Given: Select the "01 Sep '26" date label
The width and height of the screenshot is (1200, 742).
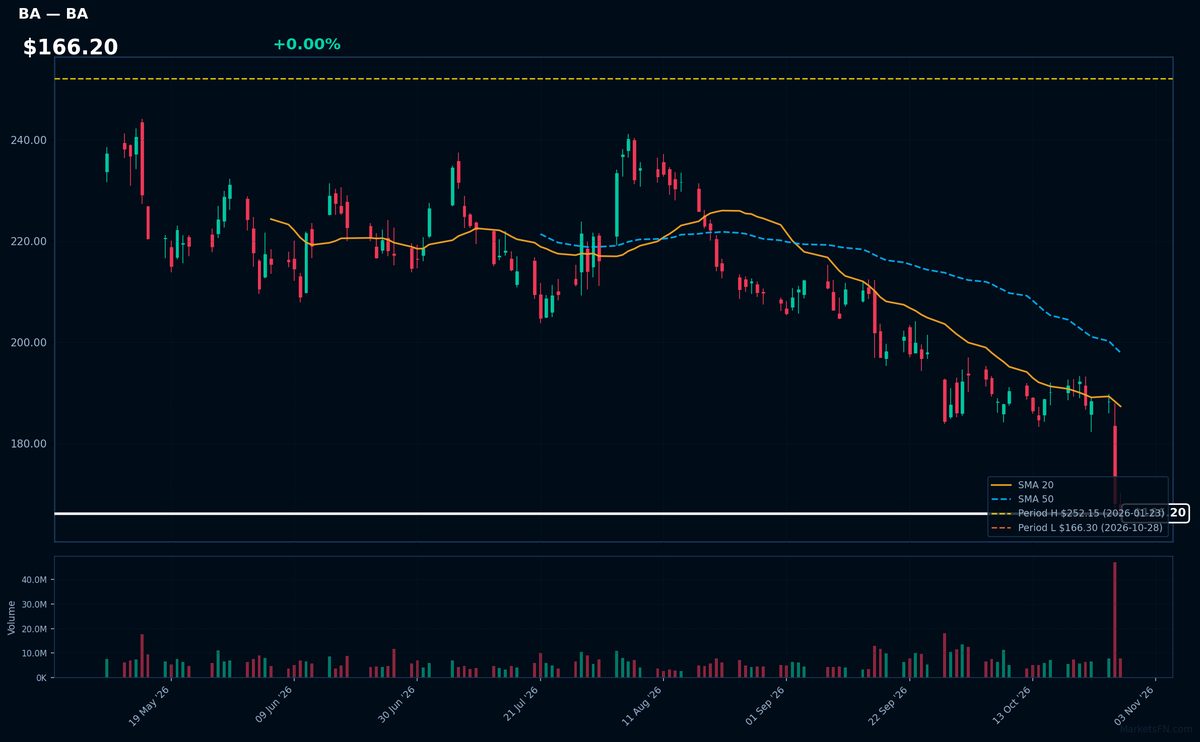Looking at the screenshot, I should click(765, 707).
